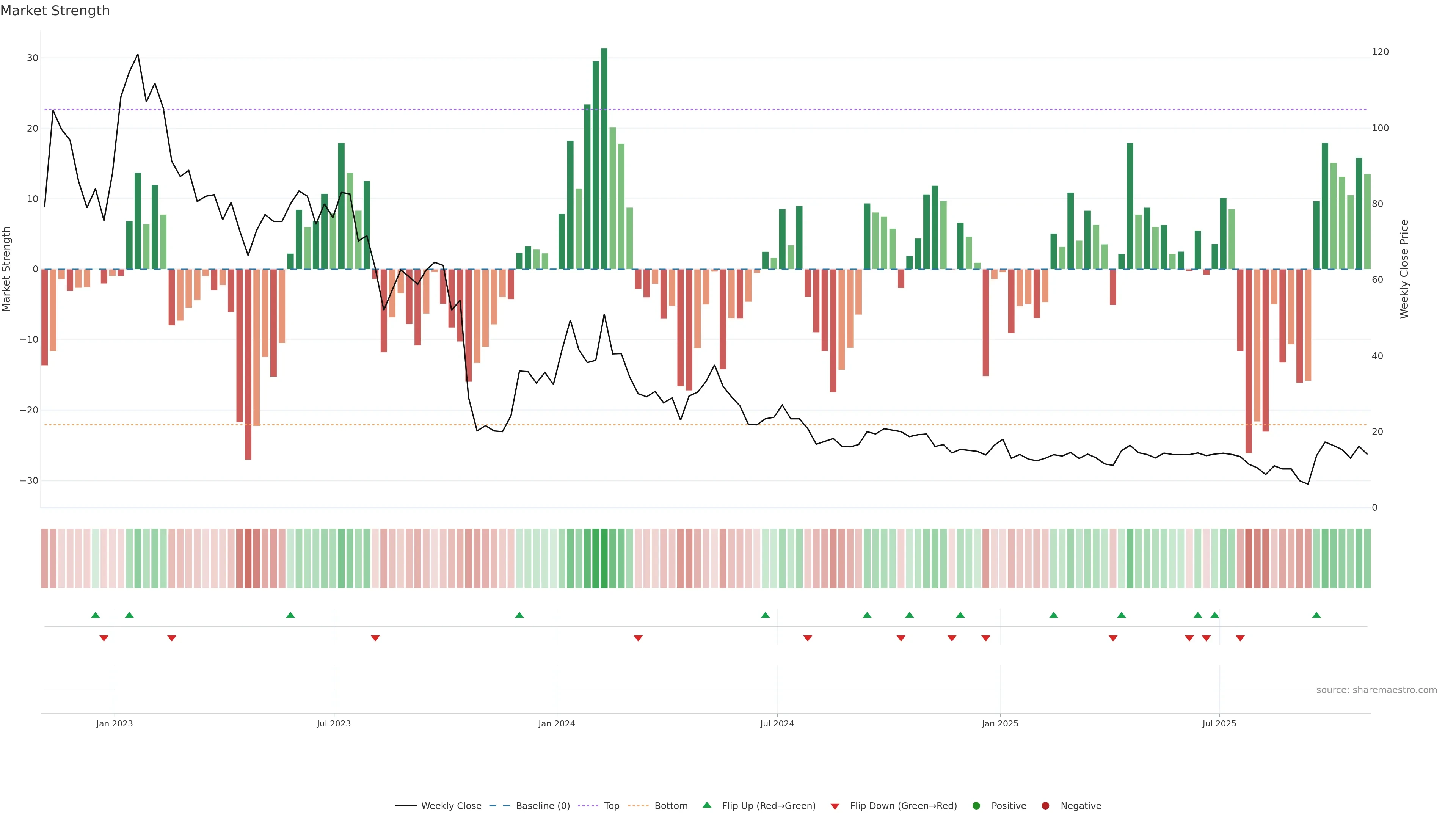
Task: Click the red Flip Down legend triangle icon
Action: coord(835,806)
